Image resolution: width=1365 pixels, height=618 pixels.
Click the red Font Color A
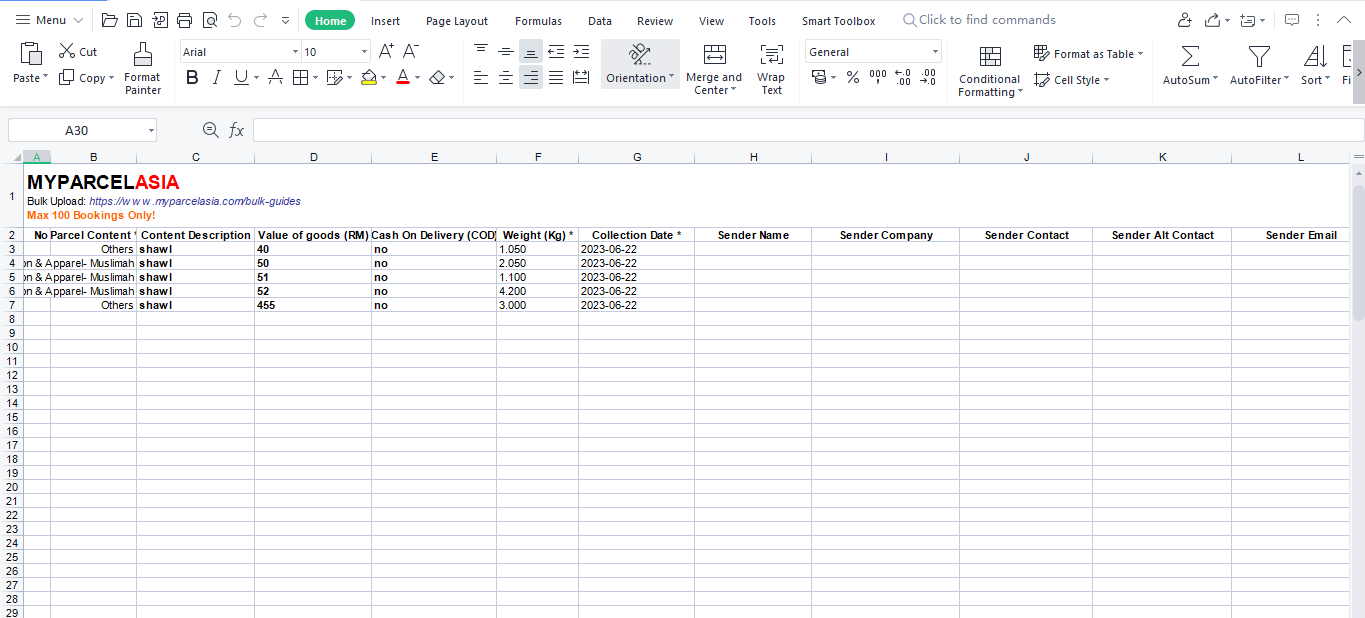[x=402, y=77]
